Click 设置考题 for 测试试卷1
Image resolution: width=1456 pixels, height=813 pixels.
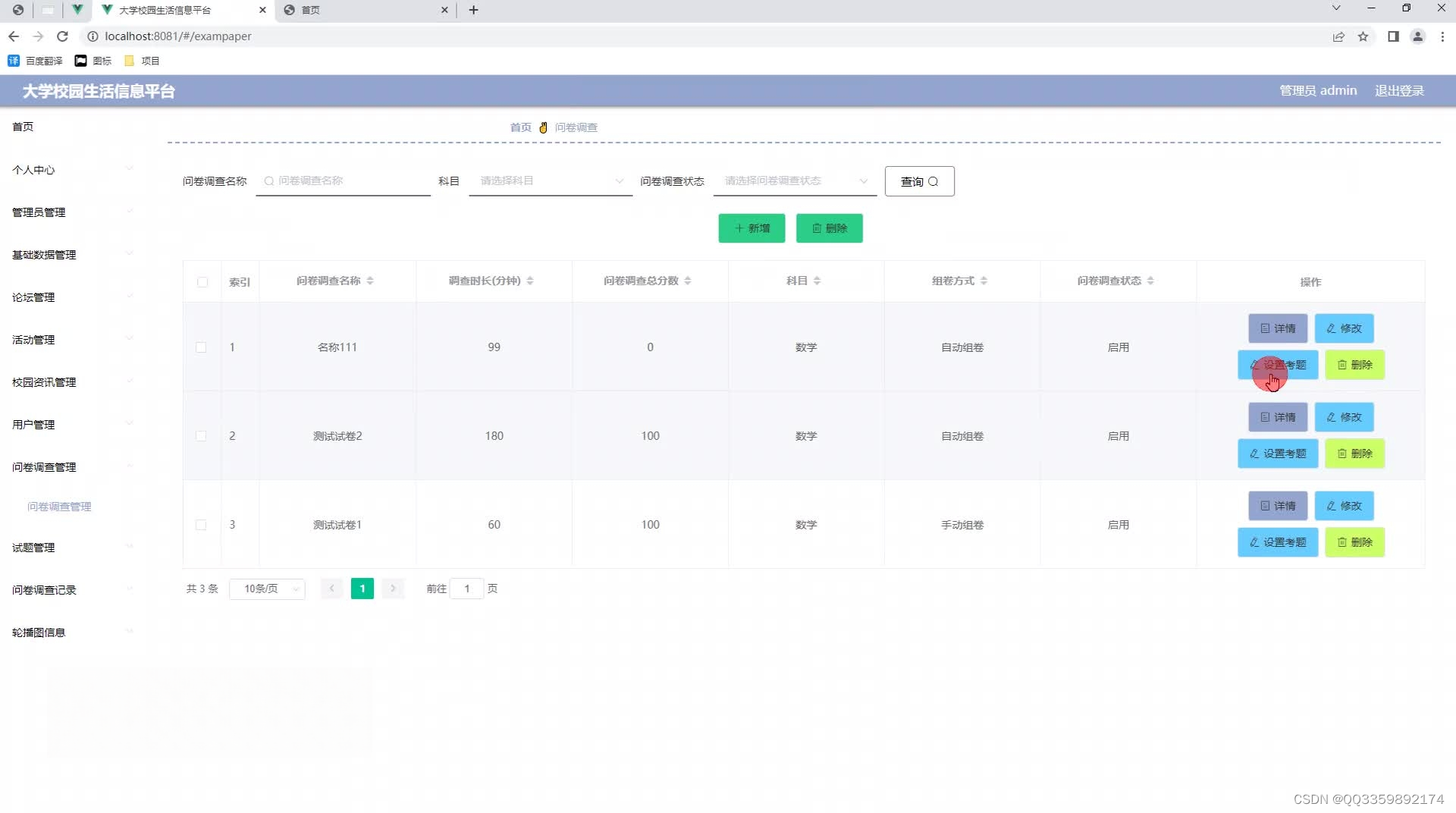click(1278, 542)
